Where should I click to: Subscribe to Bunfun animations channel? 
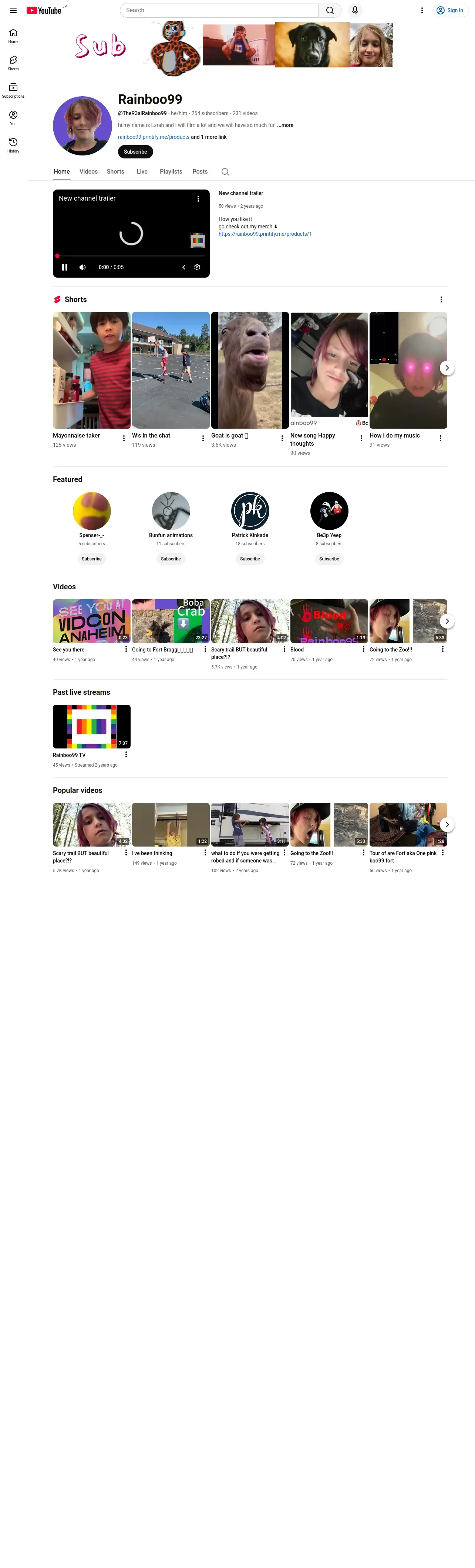point(171,559)
